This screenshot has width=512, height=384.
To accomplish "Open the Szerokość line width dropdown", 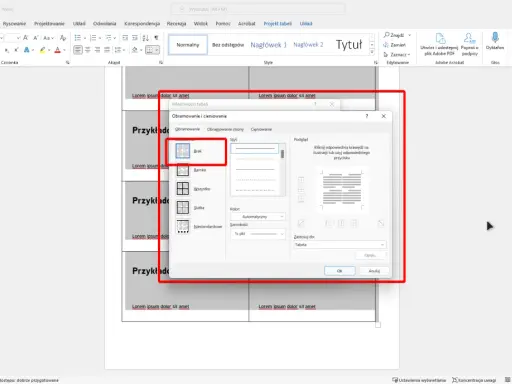I will 258,234.
